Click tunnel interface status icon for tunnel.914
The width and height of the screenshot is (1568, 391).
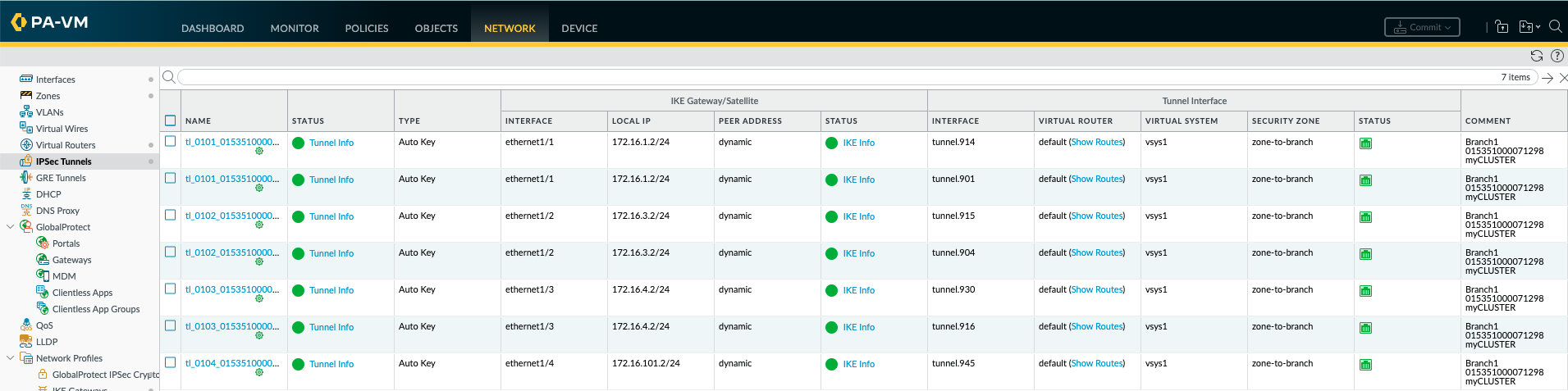(x=1365, y=143)
